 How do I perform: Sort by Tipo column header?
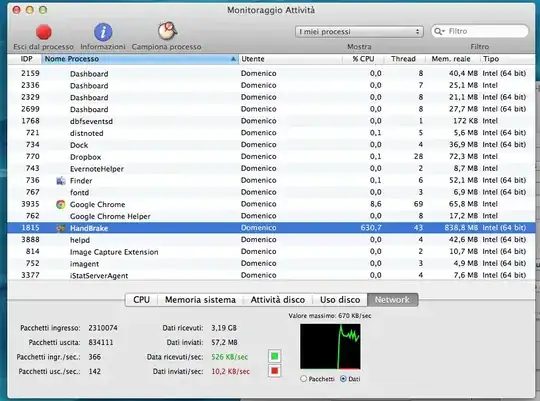(508, 59)
